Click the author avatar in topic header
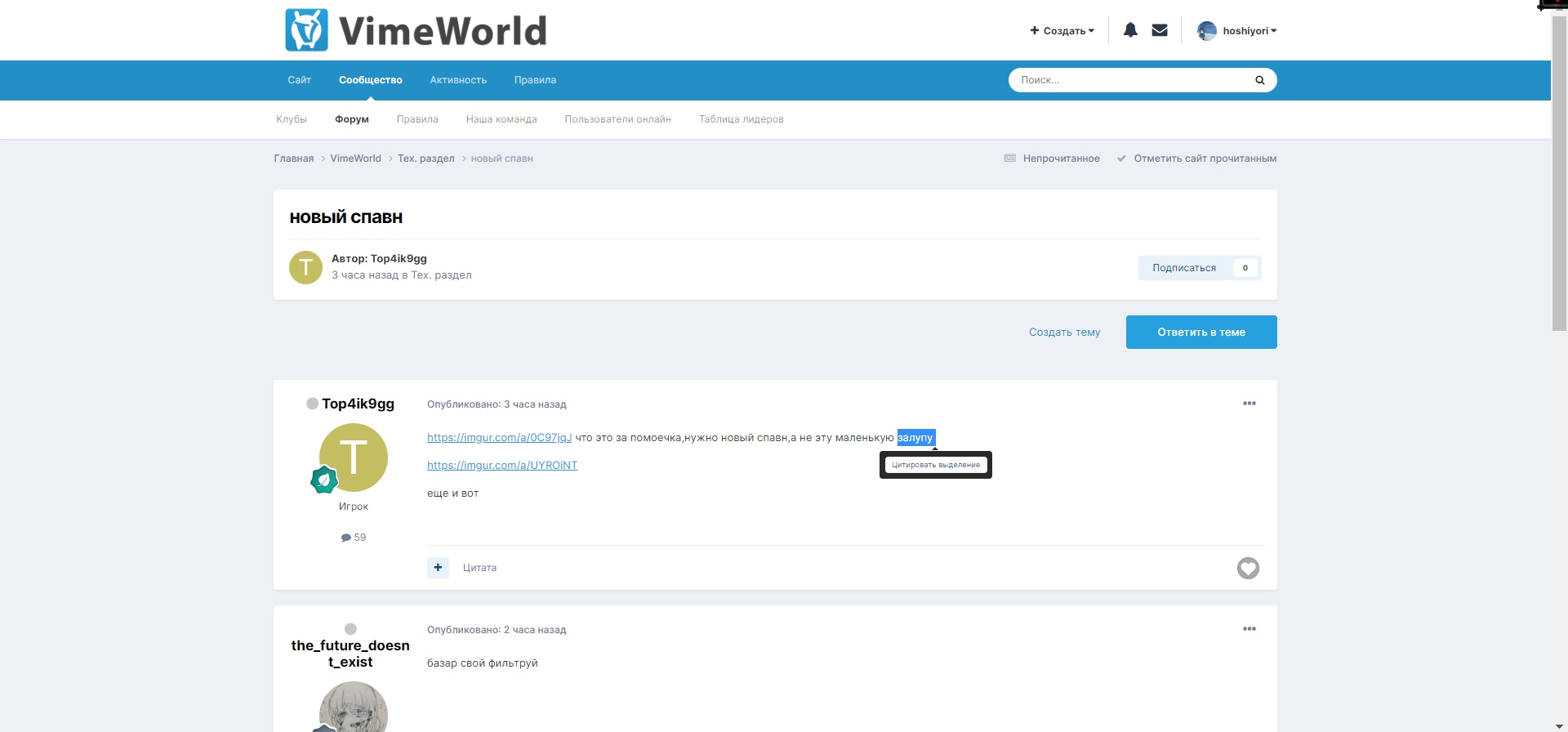Viewport: 1568px width, 732px height. pos(306,267)
